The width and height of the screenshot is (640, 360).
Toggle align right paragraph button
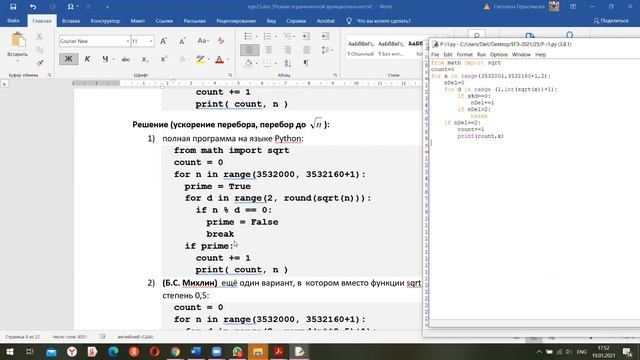pos(287,50)
